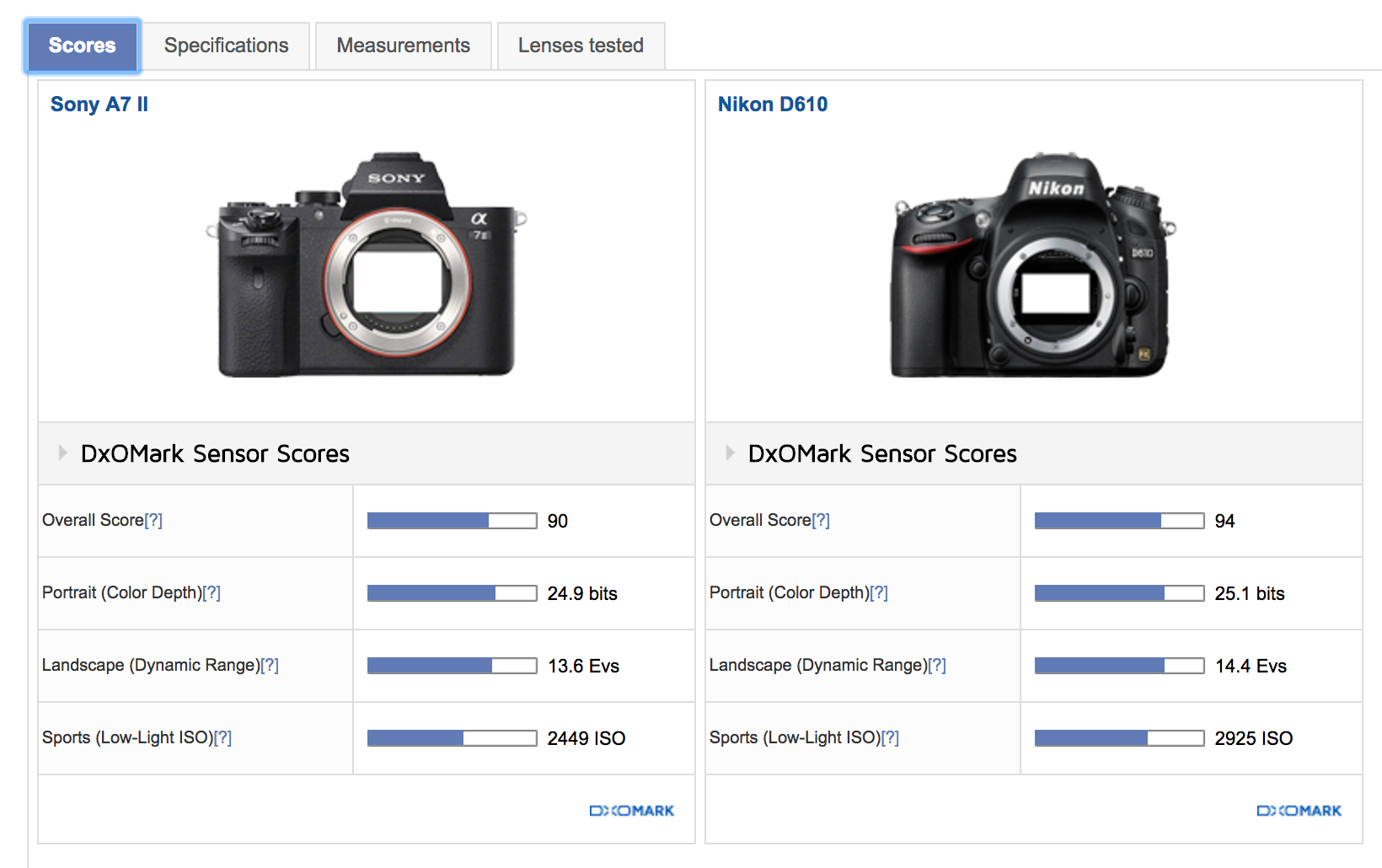
Task: Expand Nikon D610 DxOMark Sensor Scores
Action: pyautogui.click(x=730, y=453)
